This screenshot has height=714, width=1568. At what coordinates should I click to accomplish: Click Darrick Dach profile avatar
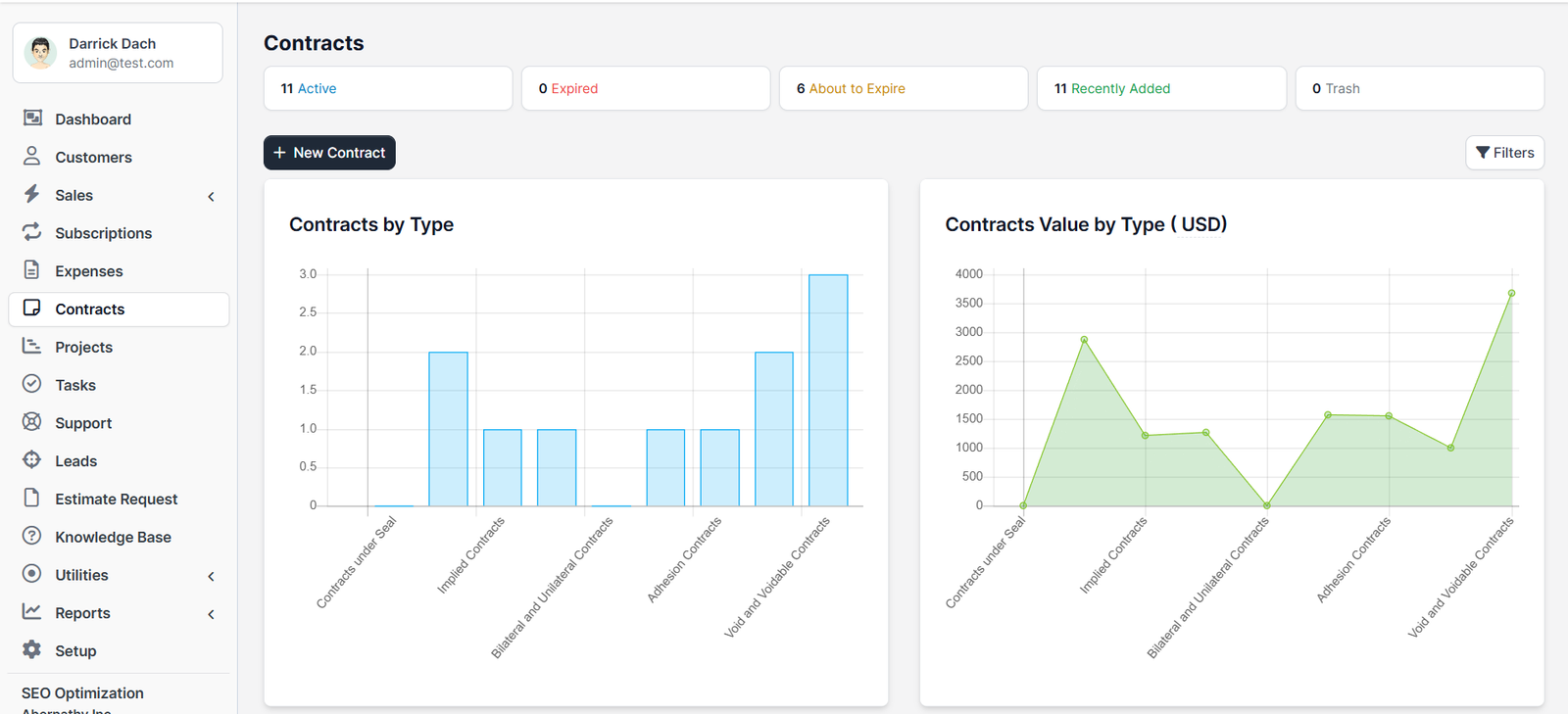(x=41, y=53)
